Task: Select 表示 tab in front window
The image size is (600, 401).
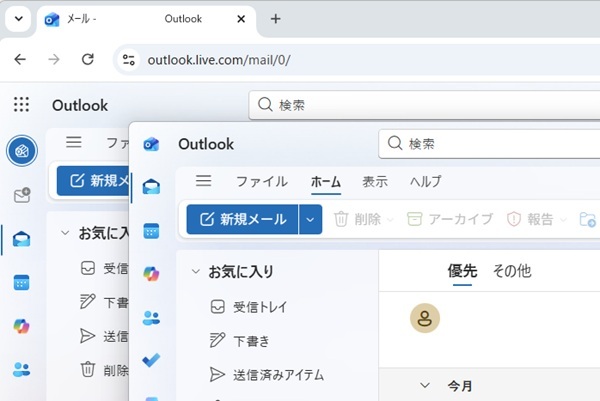Action: click(x=375, y=181)
